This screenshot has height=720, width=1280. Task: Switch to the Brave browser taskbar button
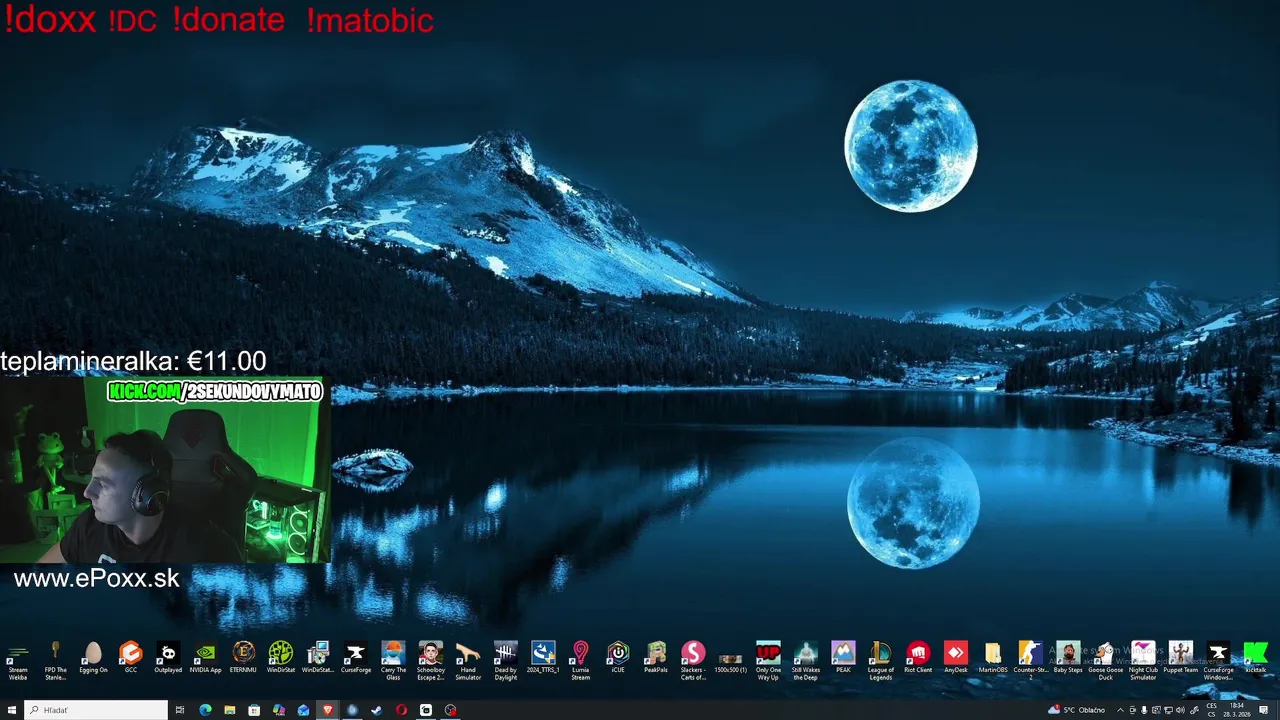[x=327, y=710]
